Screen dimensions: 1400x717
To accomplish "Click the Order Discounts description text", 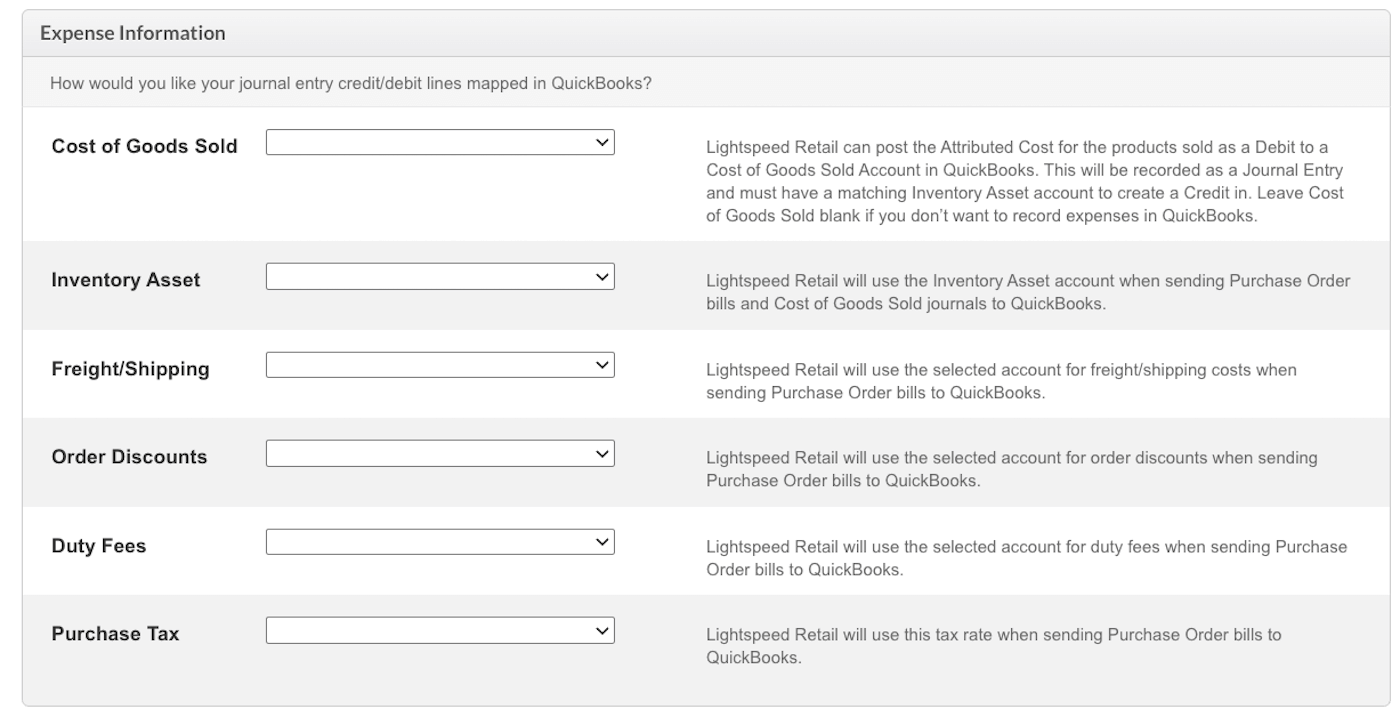I will (x=1010, y=469).
